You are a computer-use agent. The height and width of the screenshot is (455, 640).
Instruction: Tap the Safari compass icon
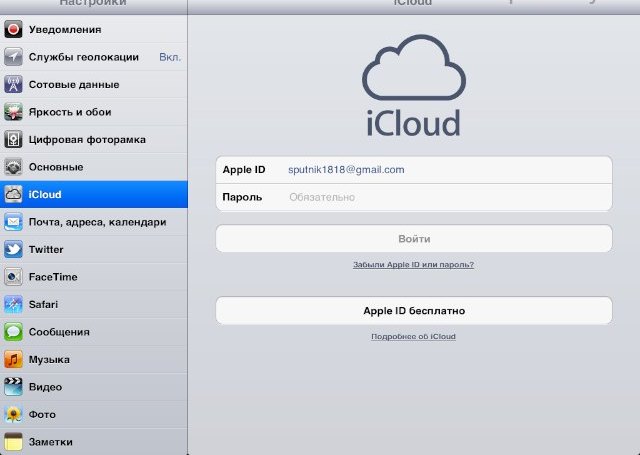pyautogui.click(x=13, y=304)
